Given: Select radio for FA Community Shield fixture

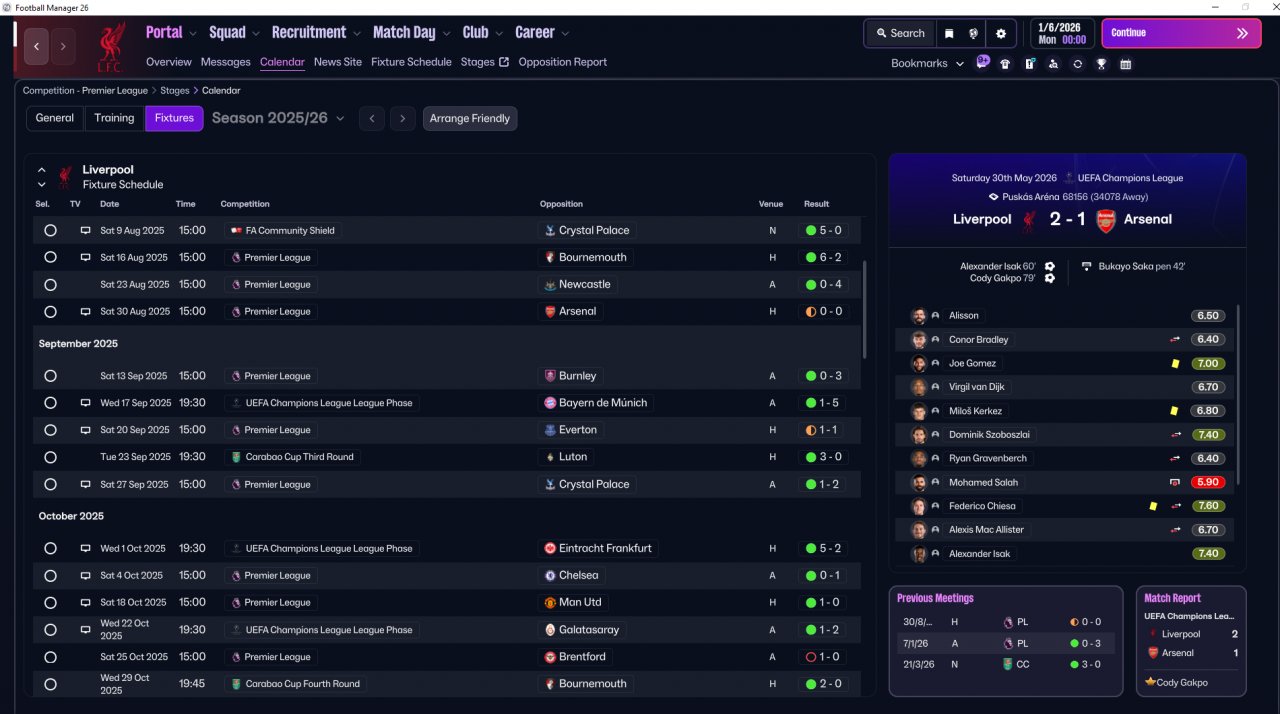Looking at the screenshot, I should point(50,230).
